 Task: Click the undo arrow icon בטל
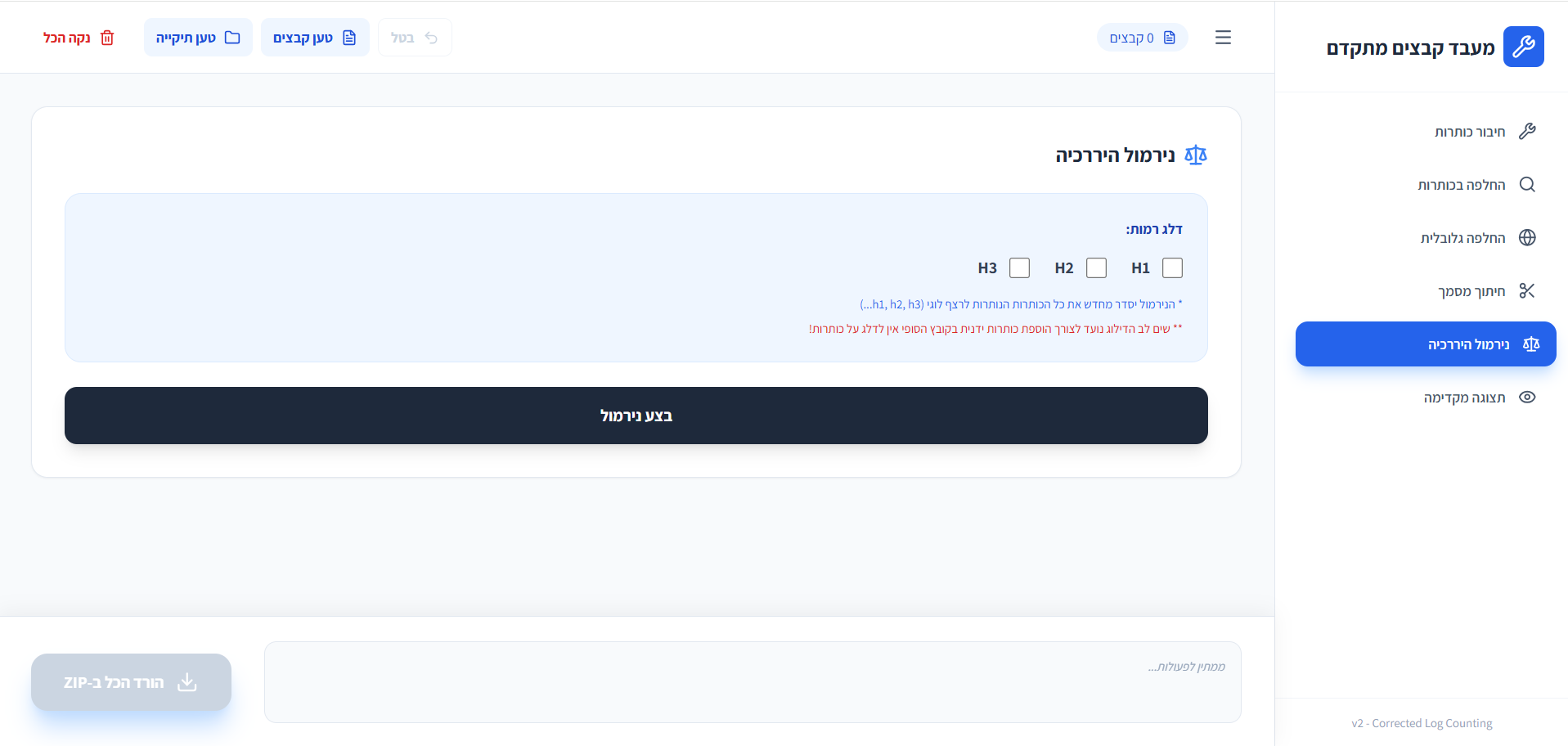click(431, 38)
